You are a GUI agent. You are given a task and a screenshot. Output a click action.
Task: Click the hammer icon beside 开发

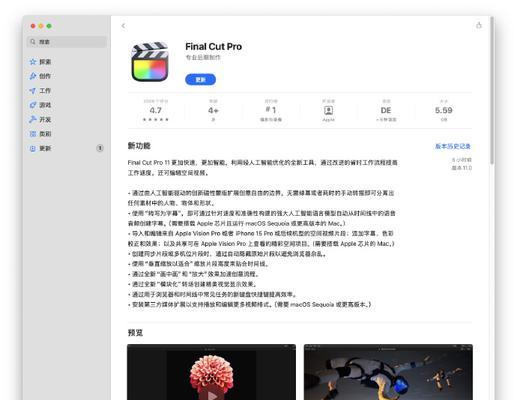pos(33,119)
